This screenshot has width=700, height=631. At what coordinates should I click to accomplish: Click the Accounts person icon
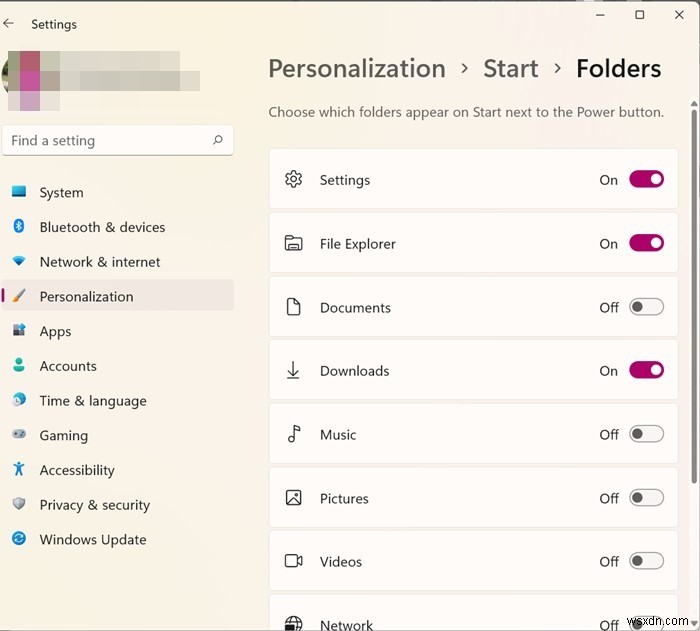coord(19,366)
